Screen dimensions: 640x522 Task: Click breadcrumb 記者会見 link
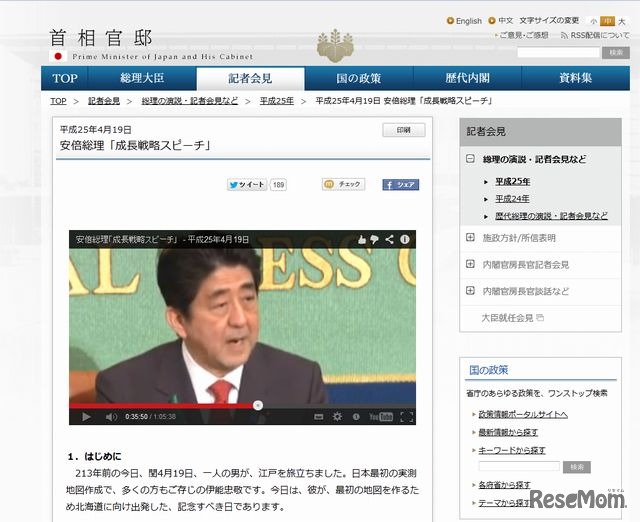(104, 101)
